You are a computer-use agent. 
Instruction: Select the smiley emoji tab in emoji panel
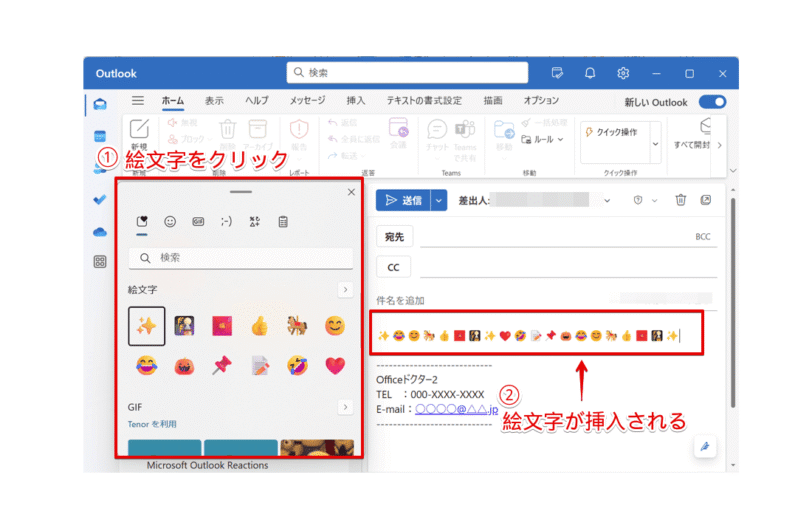pos(170,222)
